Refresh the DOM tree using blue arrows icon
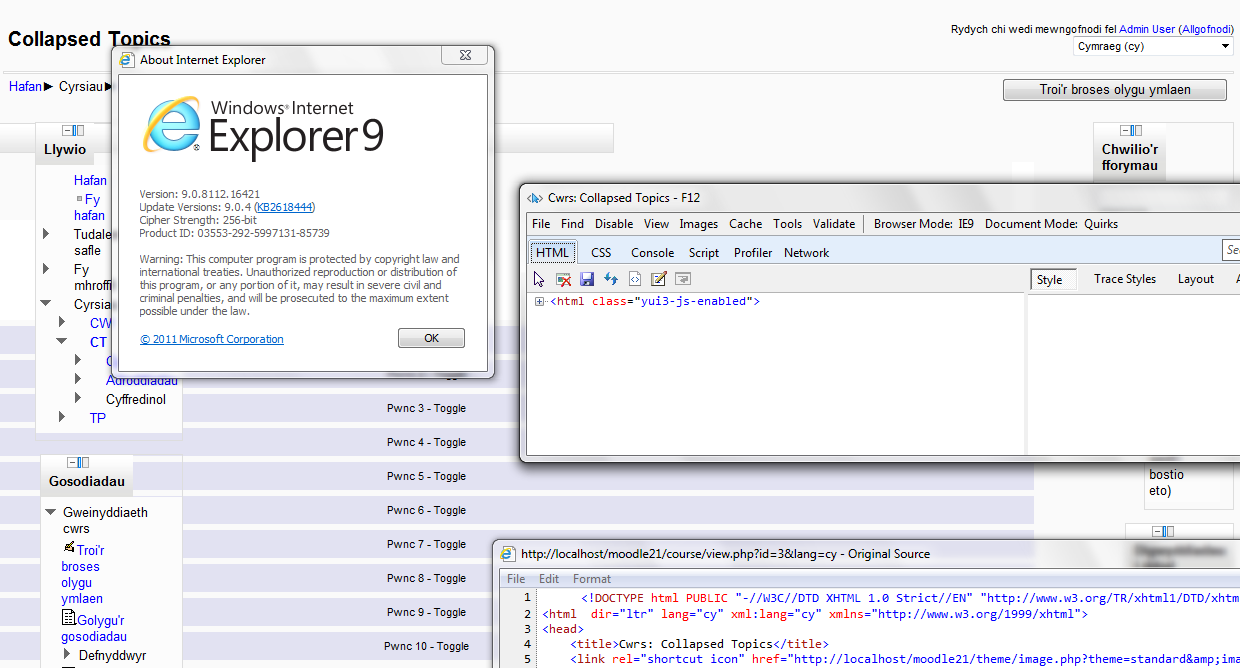The width and height of the screenshot is (1240, 668). pos(611,279)
